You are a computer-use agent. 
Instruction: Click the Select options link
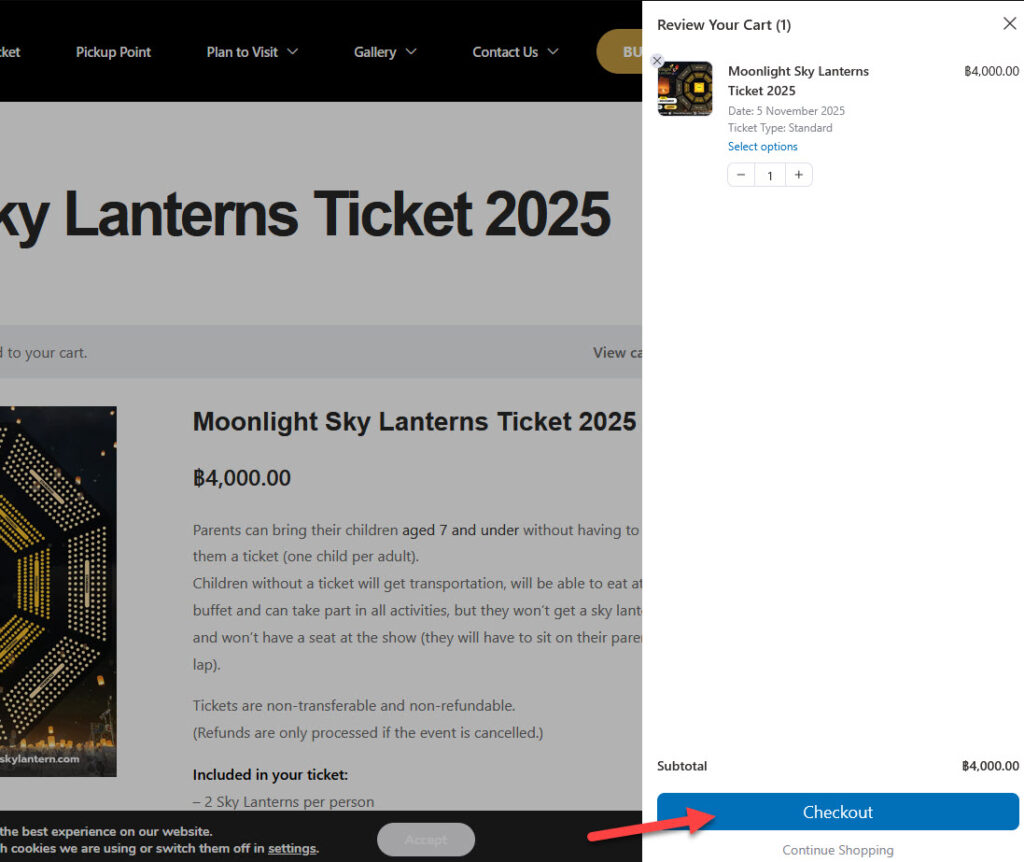[x=762, y=147]
